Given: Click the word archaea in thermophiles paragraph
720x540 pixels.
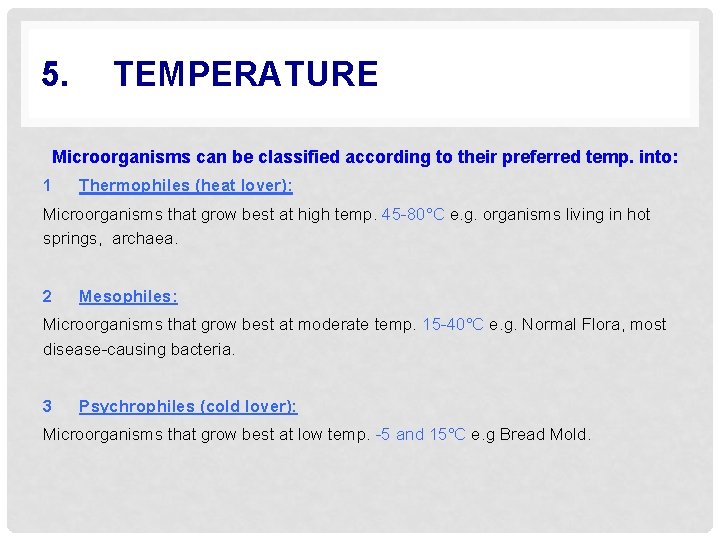Looking at the screenshot, I should pyautogui.click(x=143, y=239).
